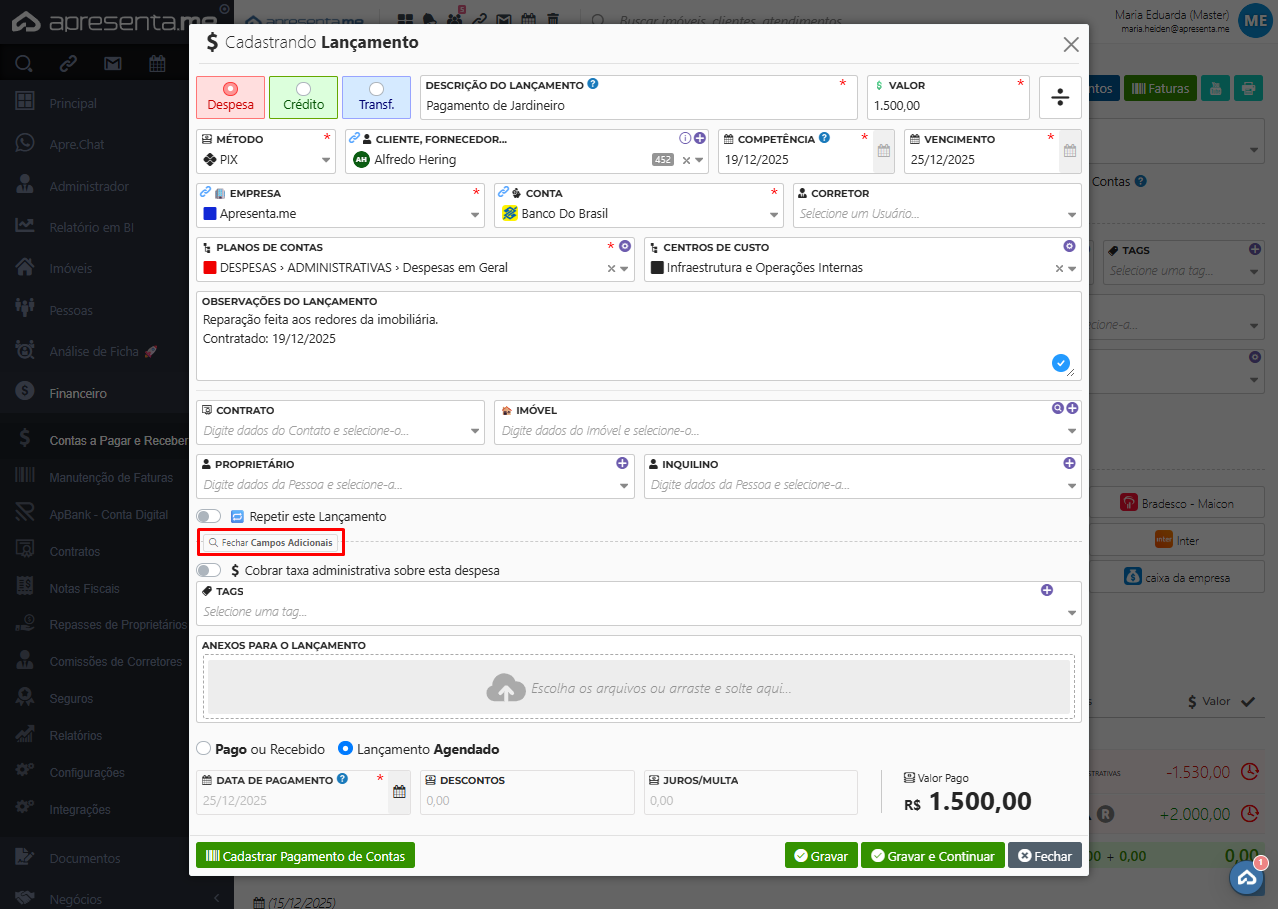Screen dimensions: 1278x909
Task: Select the Pago ou Recebido radio option
Action: click(x=204, y=748)
